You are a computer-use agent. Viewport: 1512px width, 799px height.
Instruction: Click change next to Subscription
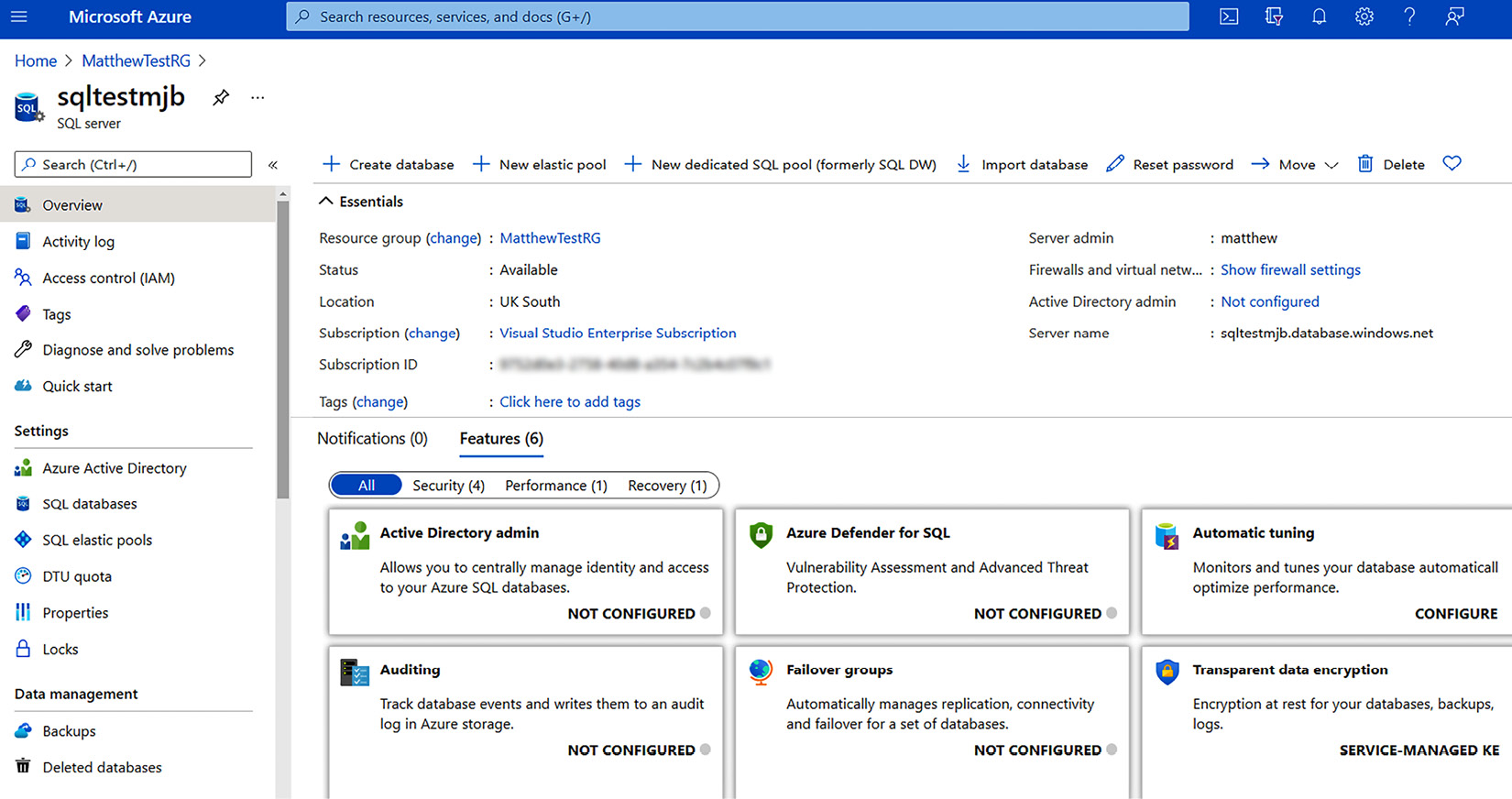point(432,333)
